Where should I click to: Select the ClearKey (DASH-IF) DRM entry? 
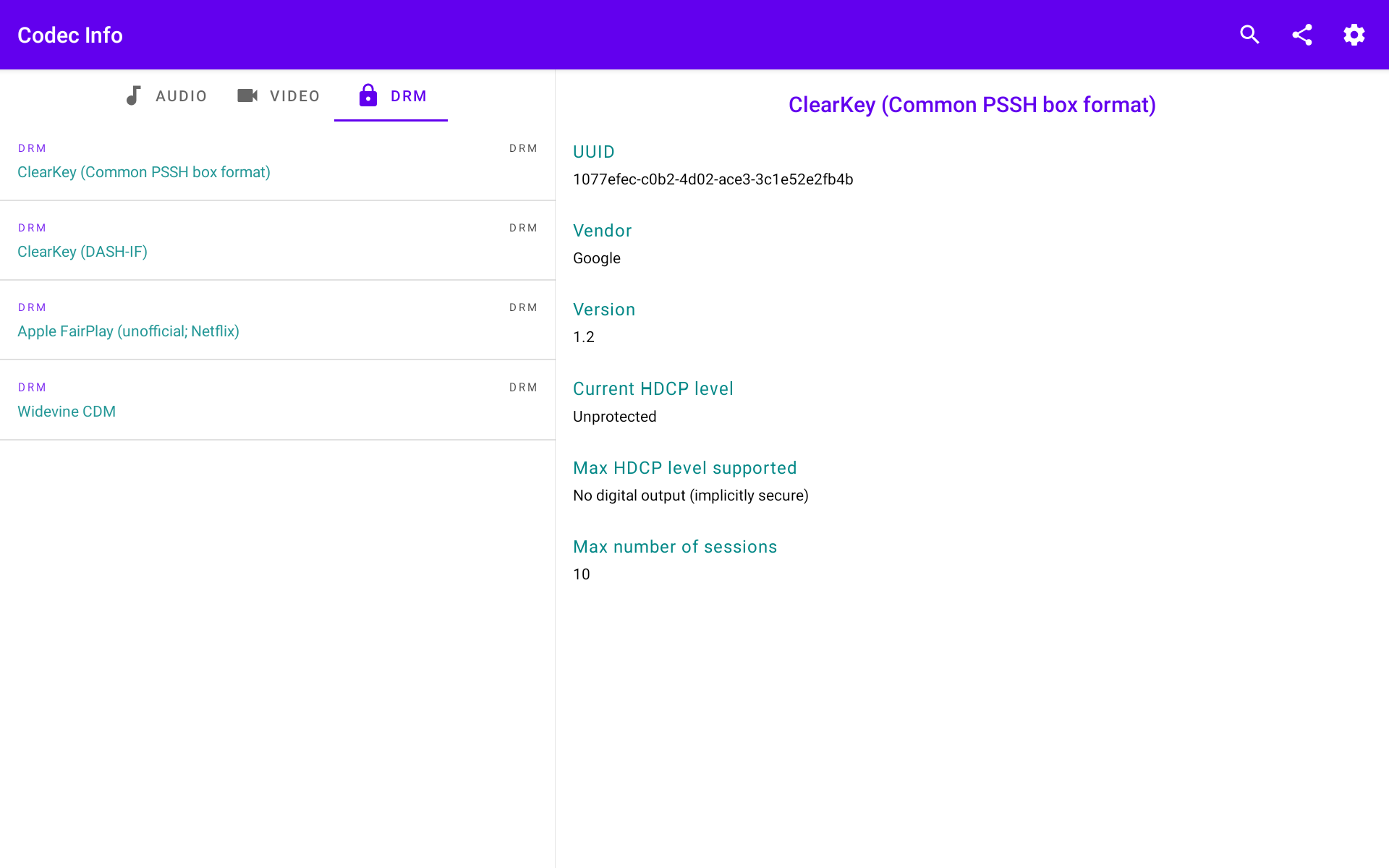click(82, 252)
